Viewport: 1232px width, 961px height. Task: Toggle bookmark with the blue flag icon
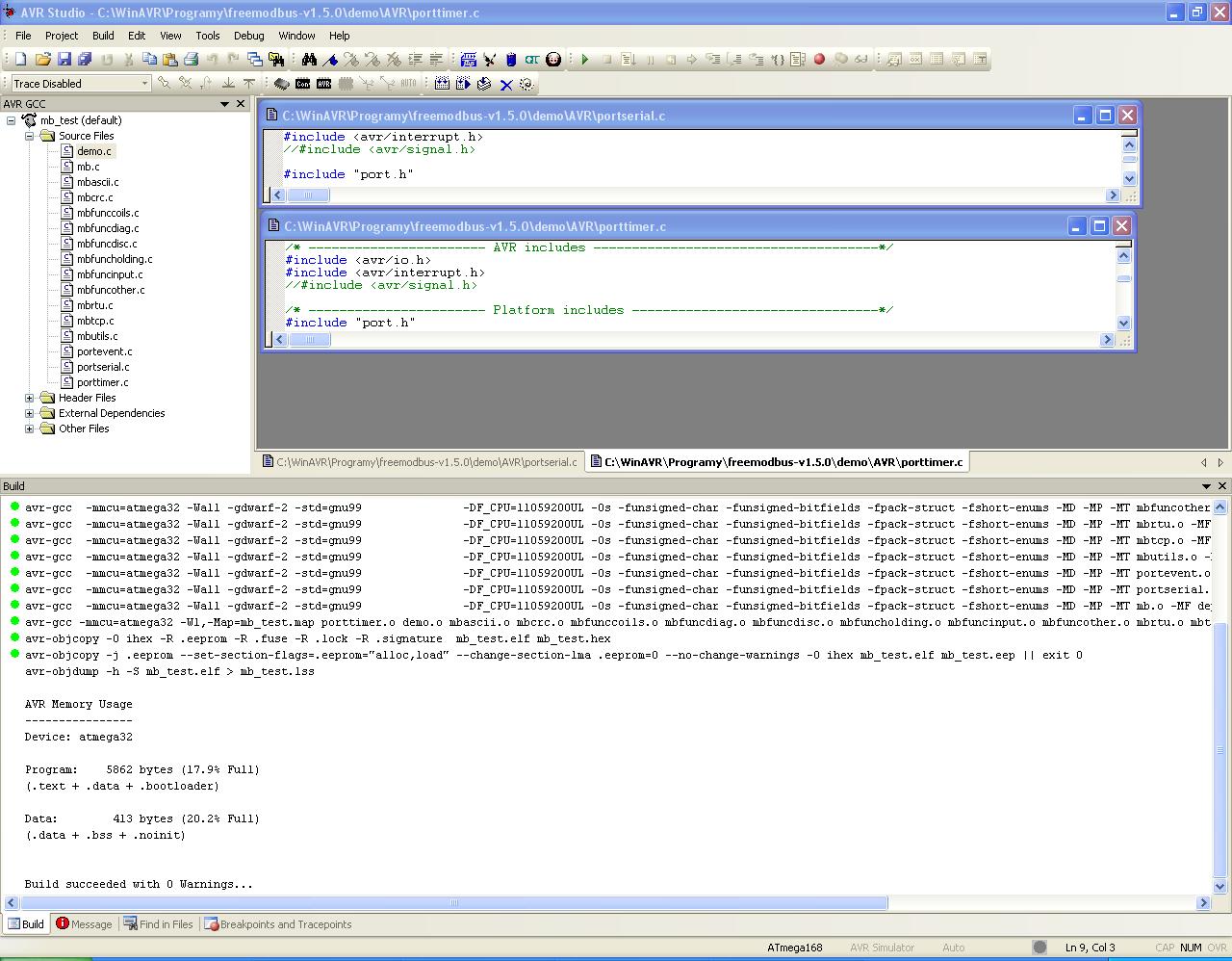click(x=330, y=60)
